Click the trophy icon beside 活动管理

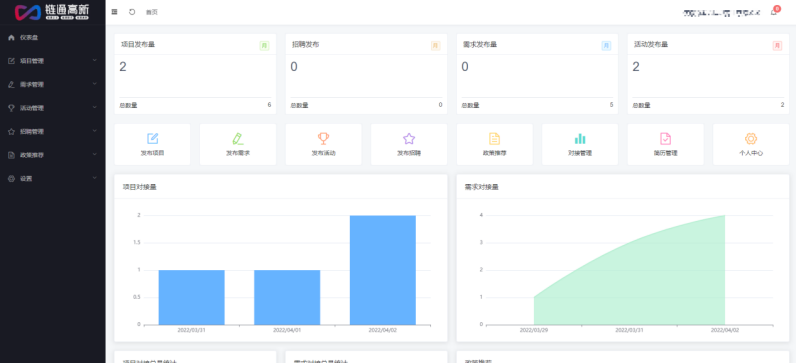point(11,108)
